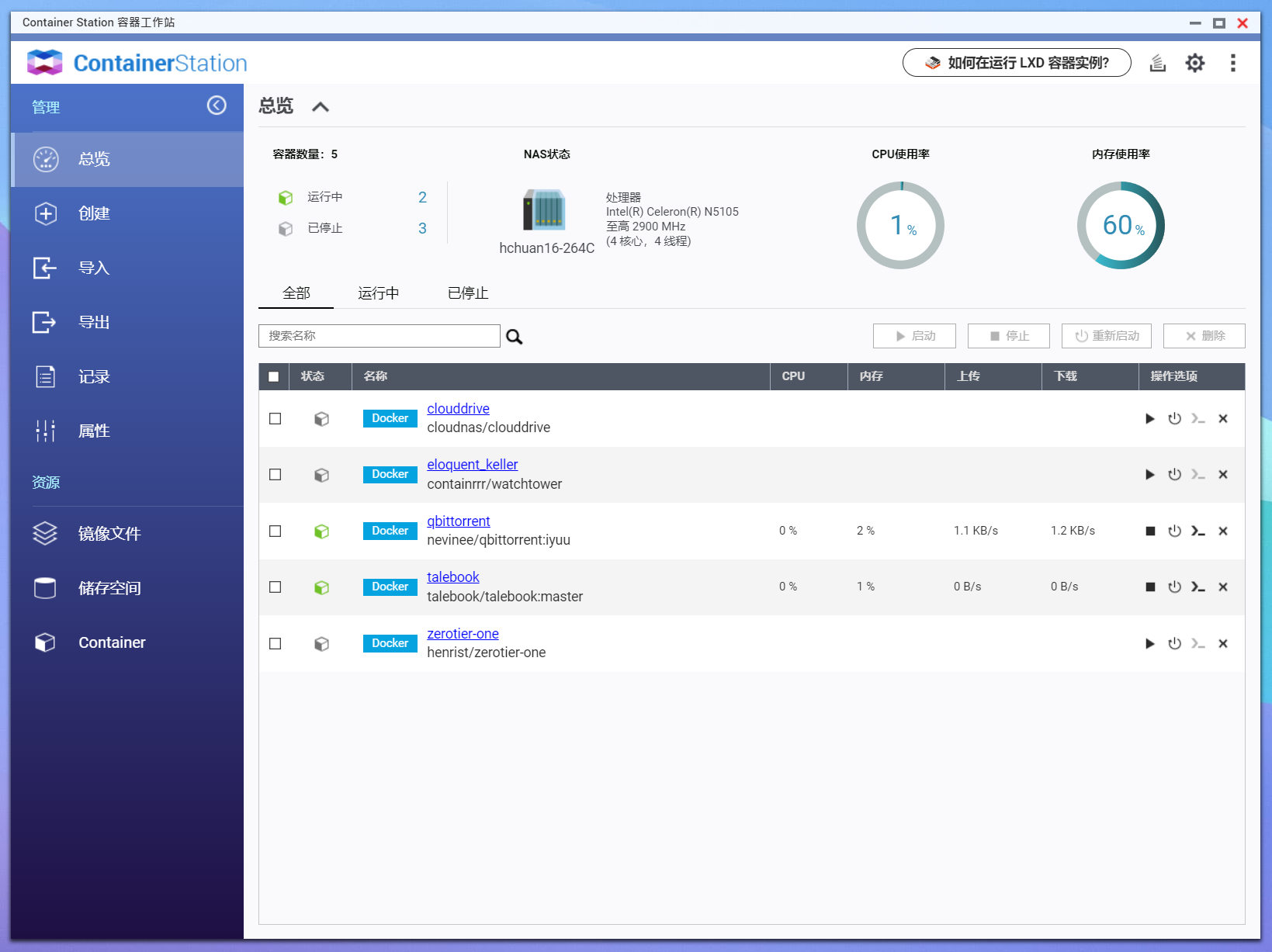Screen dimensions: 1272x952
Task: Collapse the 总览 overview section chevron
Action: [x=321, y=107]
